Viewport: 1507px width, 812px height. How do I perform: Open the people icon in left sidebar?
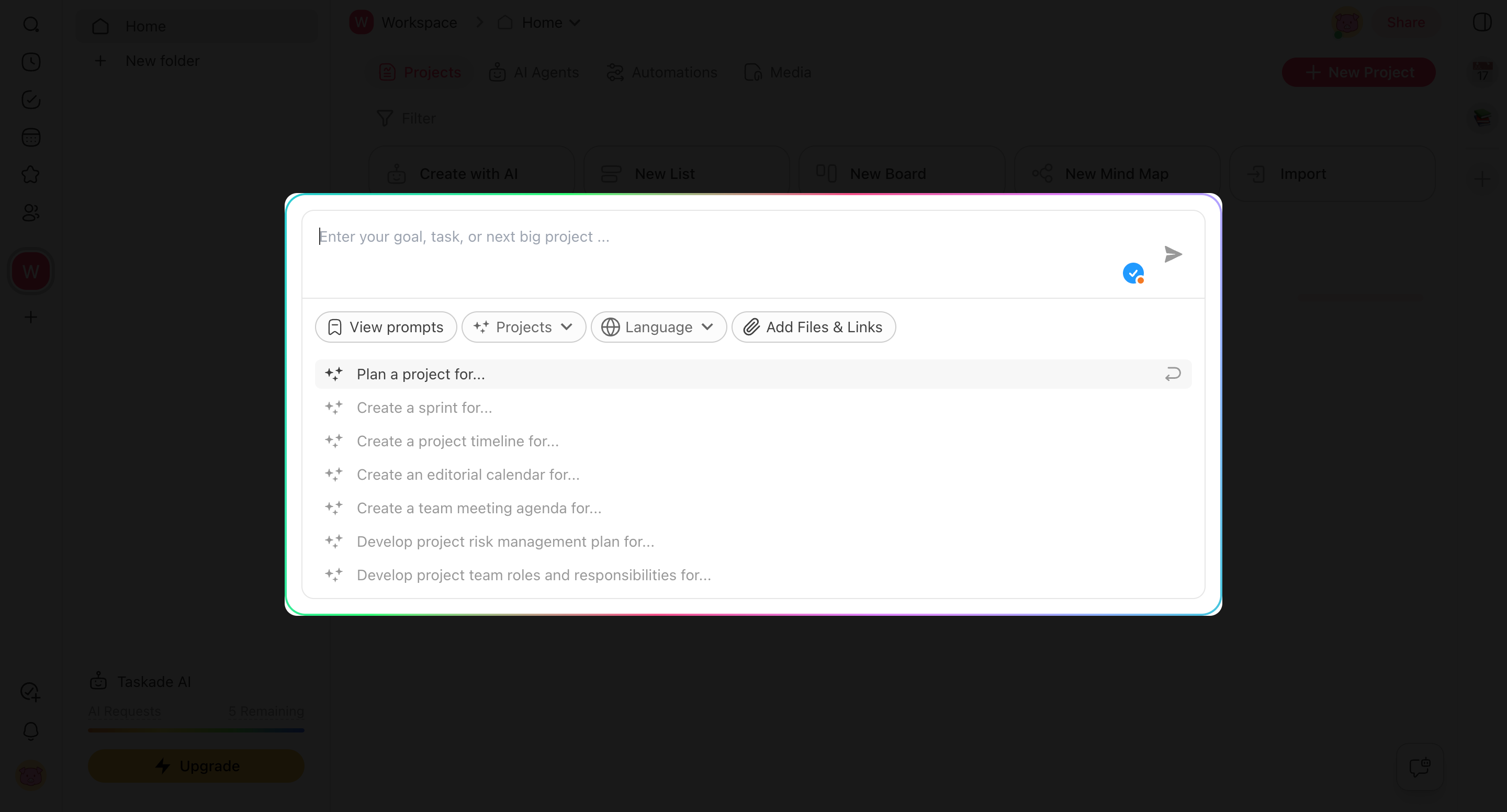point(31,213)
